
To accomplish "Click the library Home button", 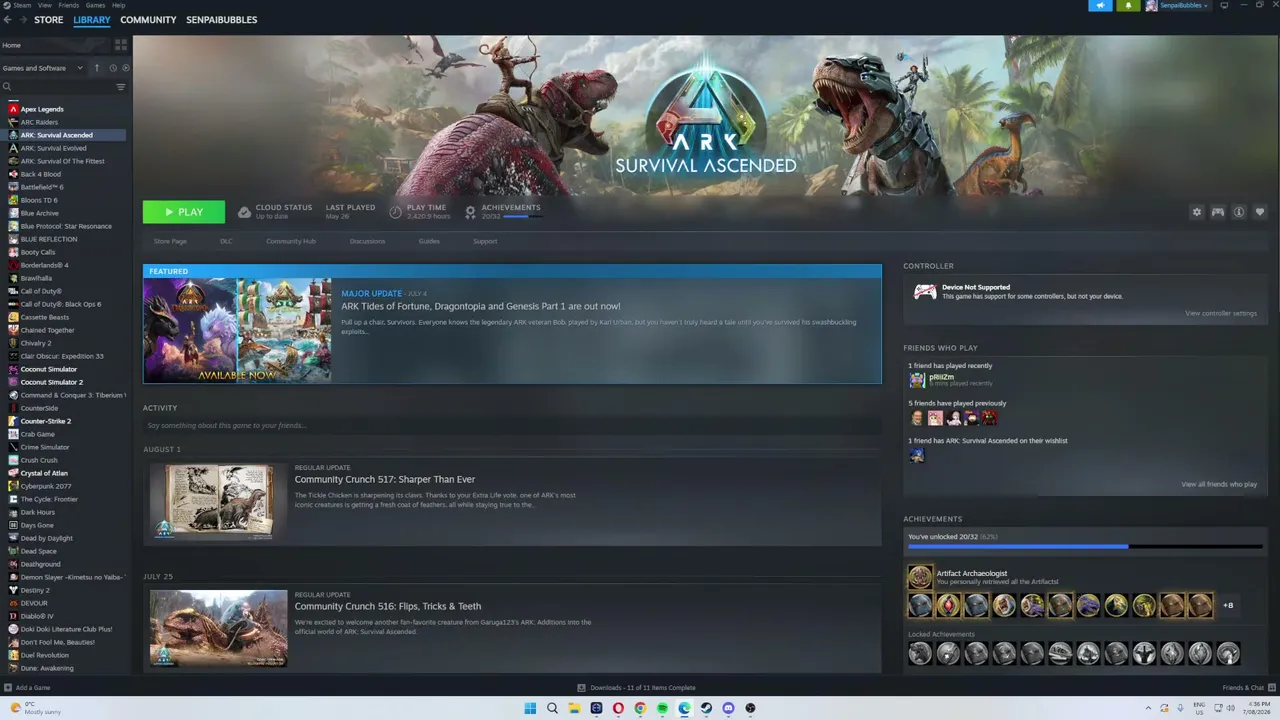I will click(55, 45).
